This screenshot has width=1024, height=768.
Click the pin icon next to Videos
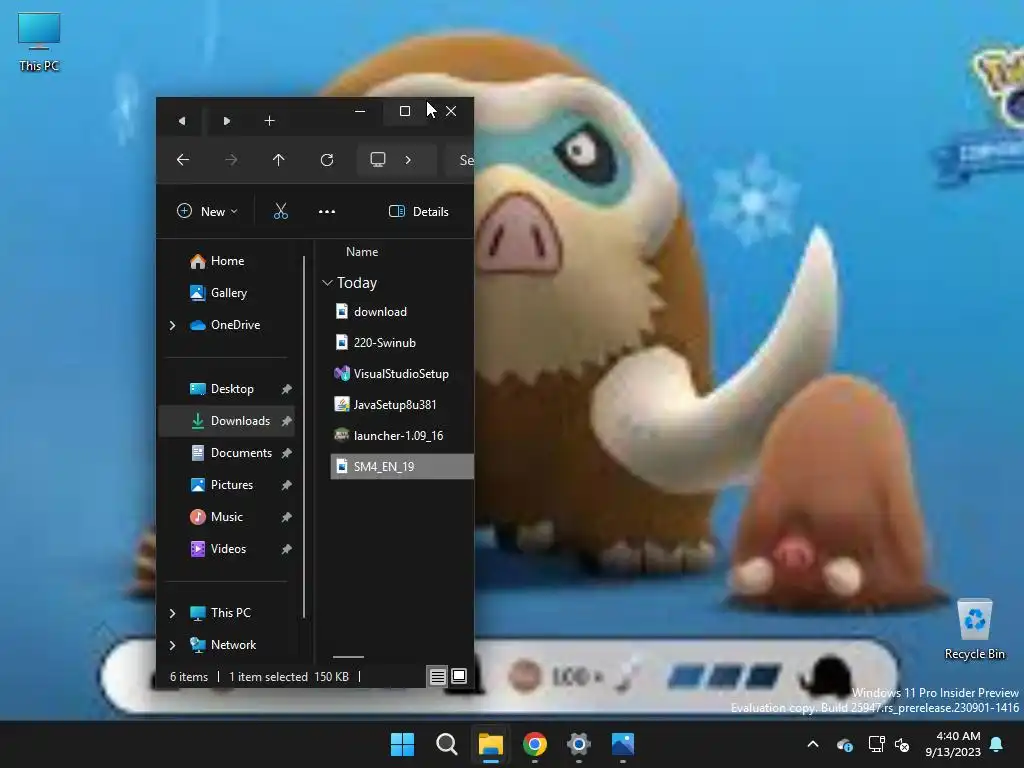pyautogui.click(x=286, y=549)
